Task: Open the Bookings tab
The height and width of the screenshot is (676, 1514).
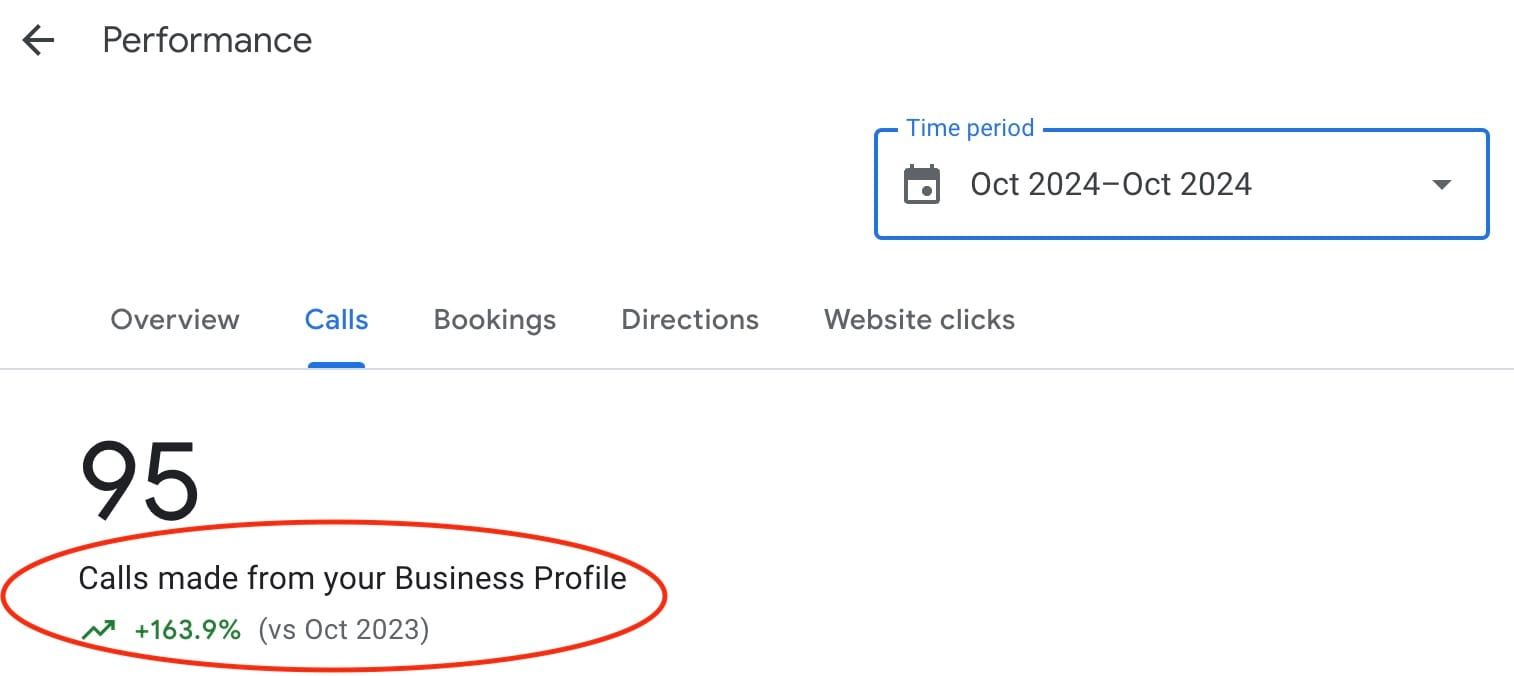Action: pyautogui.click(x=494, y=320)
